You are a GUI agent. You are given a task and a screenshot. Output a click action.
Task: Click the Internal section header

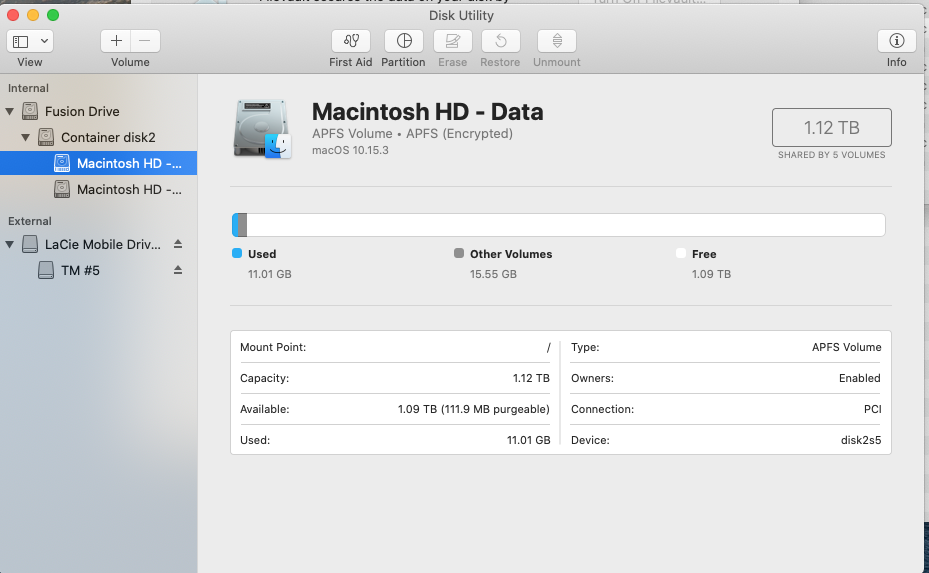(28, 88)
